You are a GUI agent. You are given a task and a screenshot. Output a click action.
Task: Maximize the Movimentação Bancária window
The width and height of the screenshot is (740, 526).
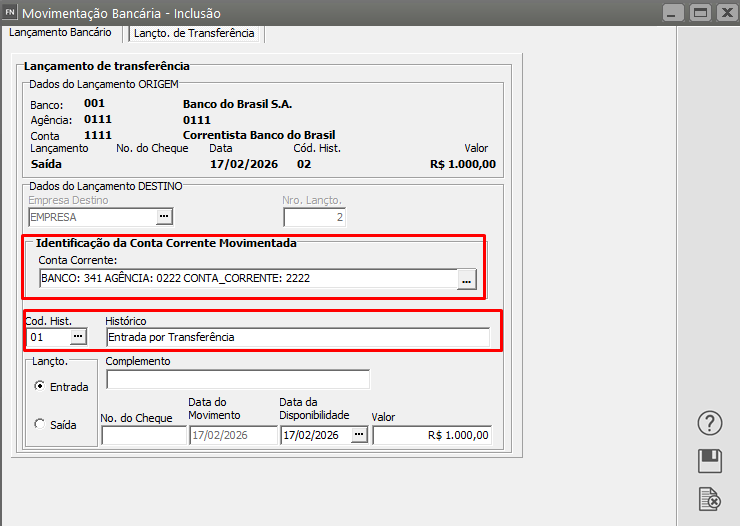click(700, 13)
